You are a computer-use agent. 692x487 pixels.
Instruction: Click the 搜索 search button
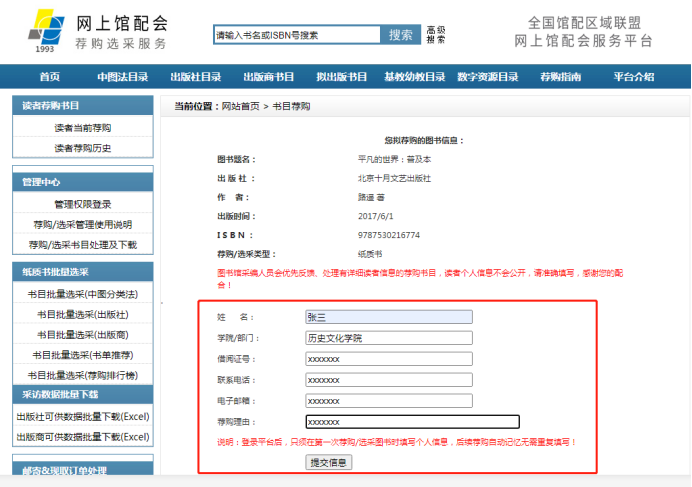pyautogui.click(x=400, y=35)
